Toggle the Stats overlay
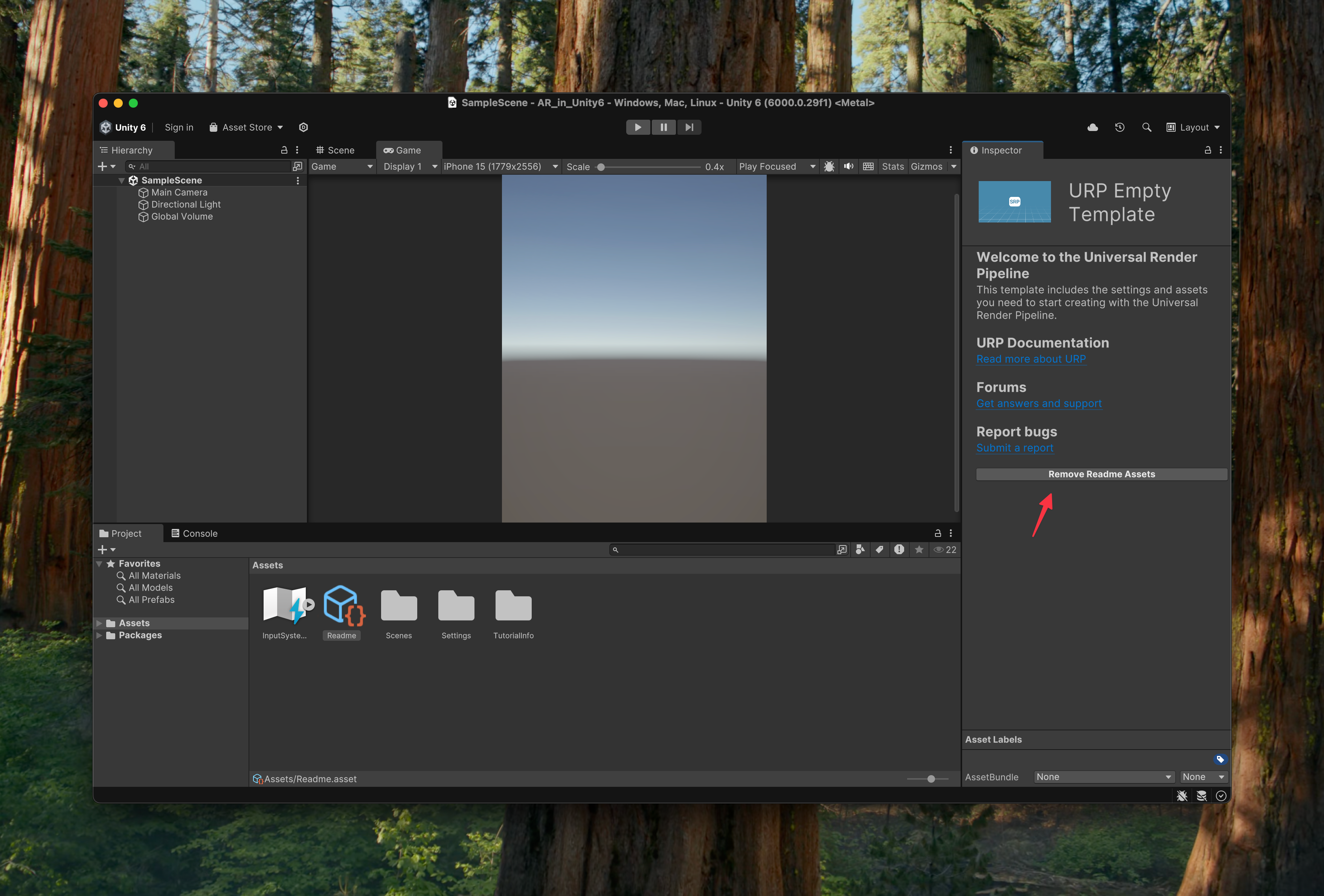Screen dimensions: 1324x896 click(x=892, y=166)
